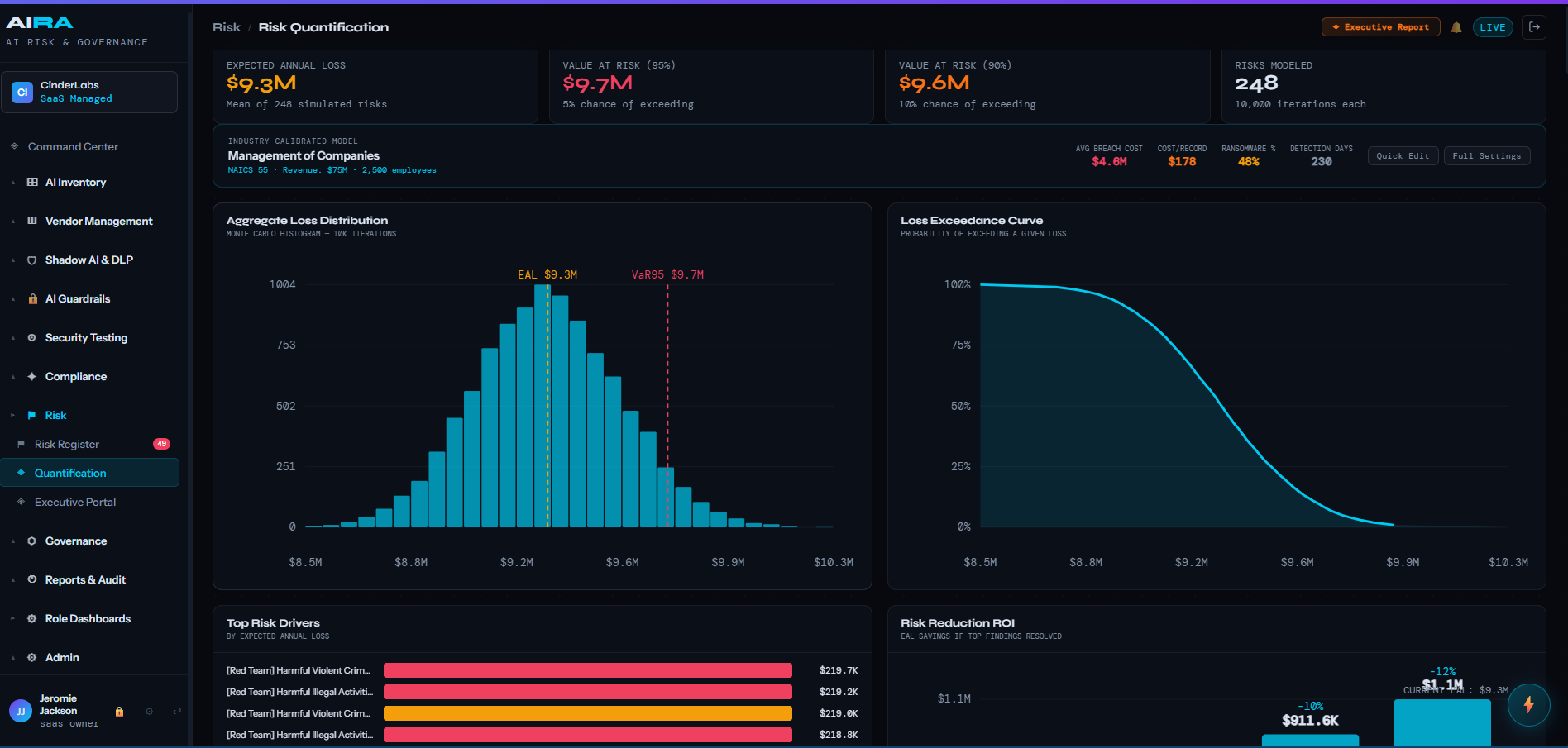Click the Vendor Management columns icon
1568x748 pixels.
pyautogui.click(x=32, y=221)
